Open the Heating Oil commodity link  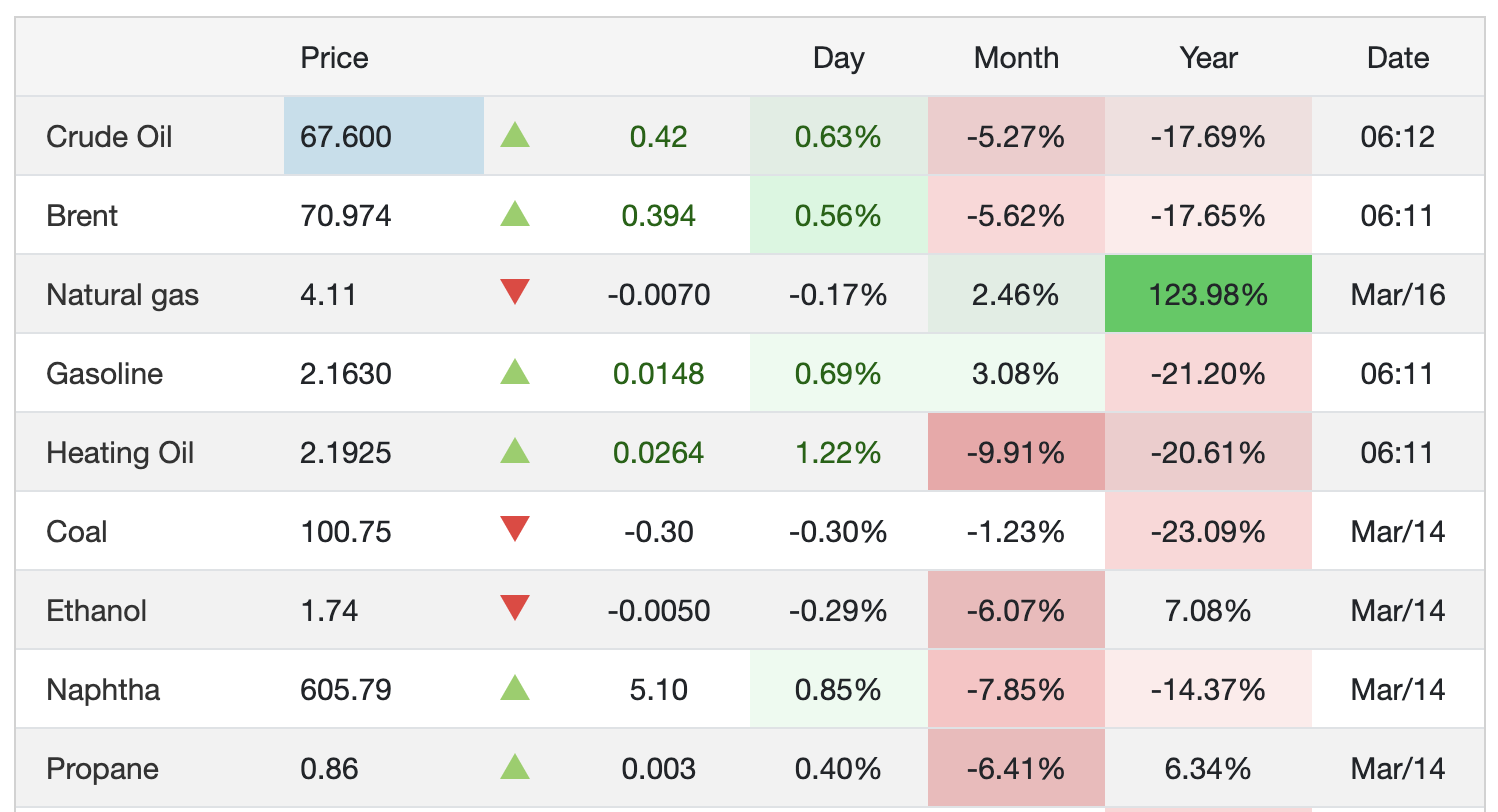120,453
